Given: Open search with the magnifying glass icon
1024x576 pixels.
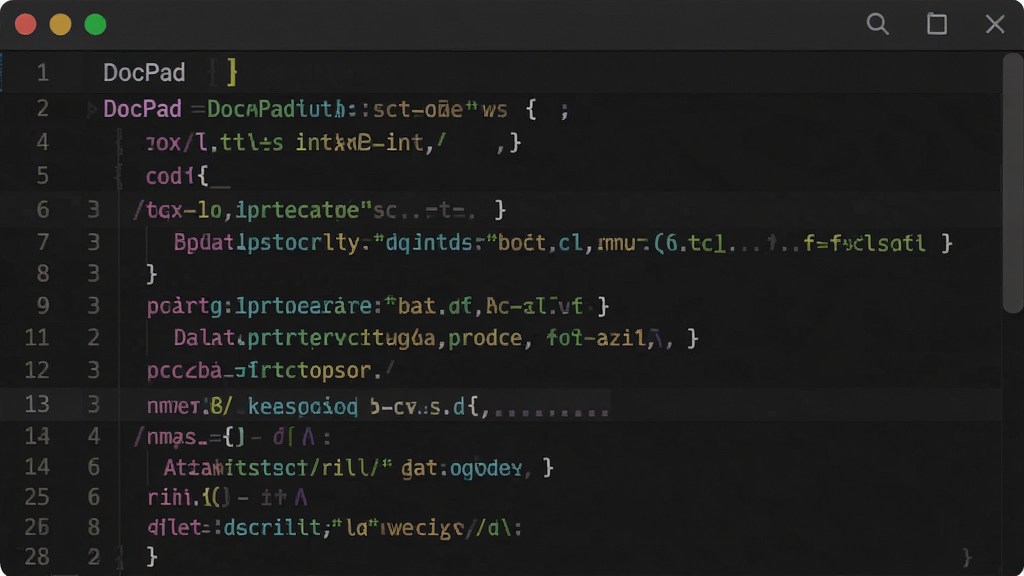Looking at the screenshot, I should 878,24.
